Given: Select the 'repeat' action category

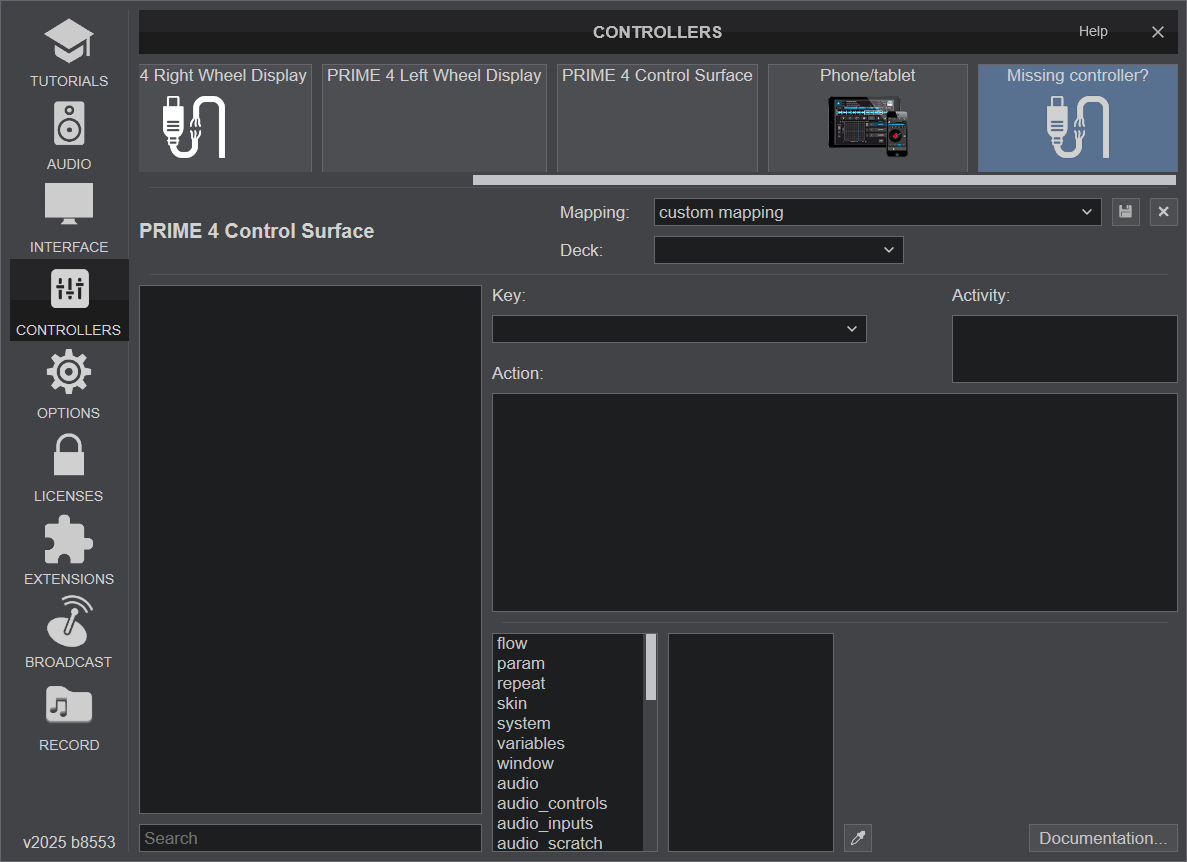Looking at the screenshot, I should [569, 683].
